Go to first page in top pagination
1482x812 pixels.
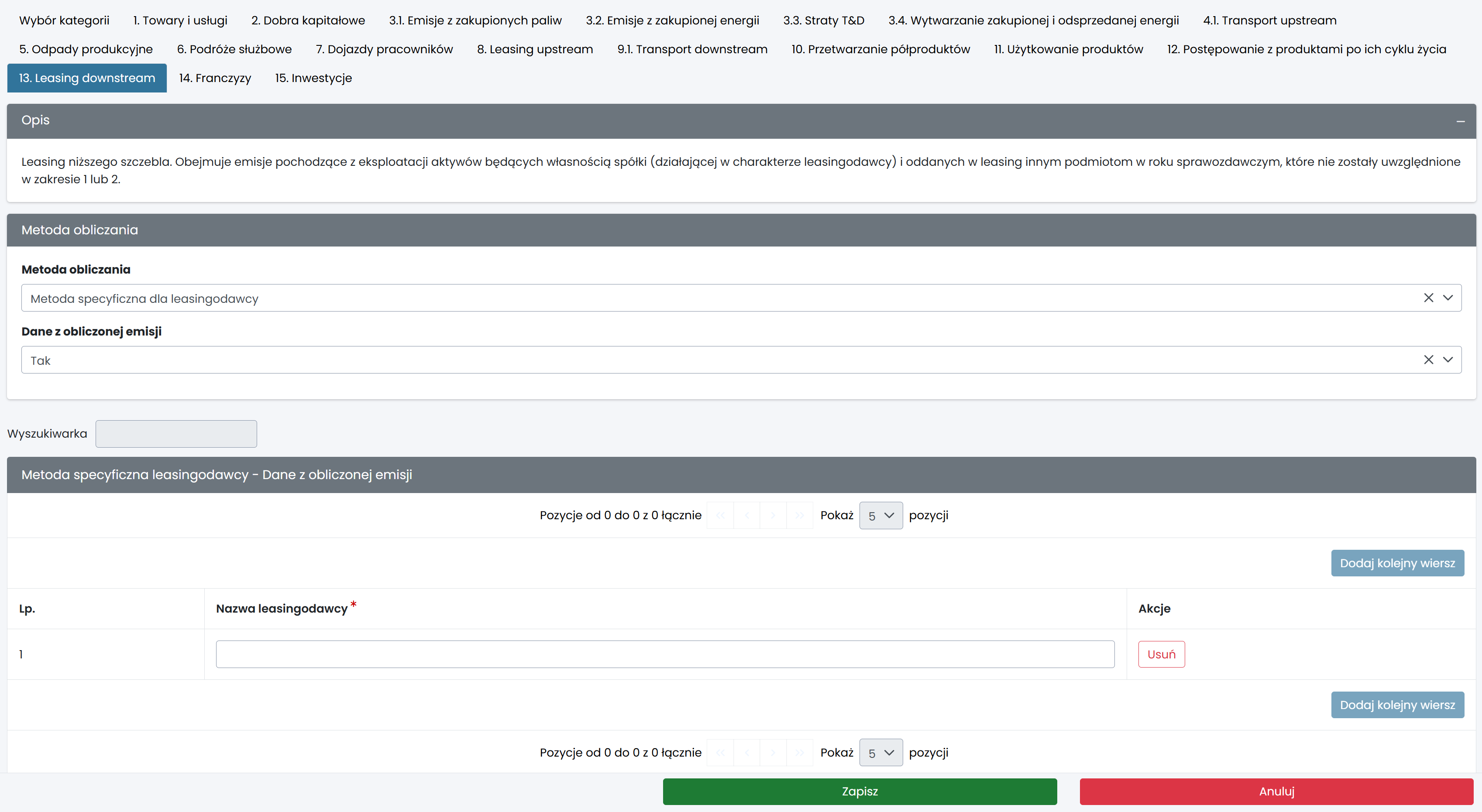720,515
